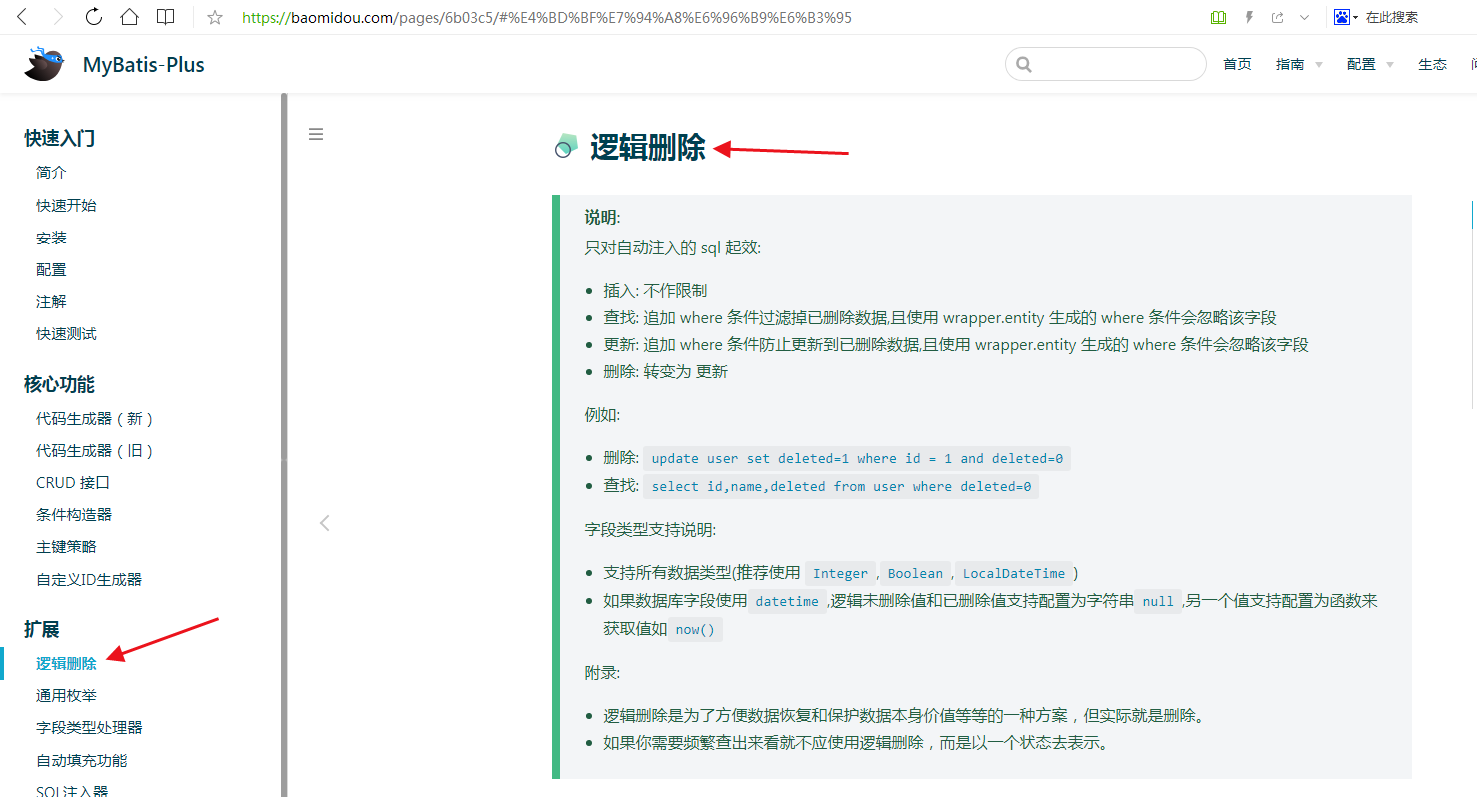Open 主键策略 in the sidebar
The height and width of the screenshot is (797, 1477).
coord(66,547)
